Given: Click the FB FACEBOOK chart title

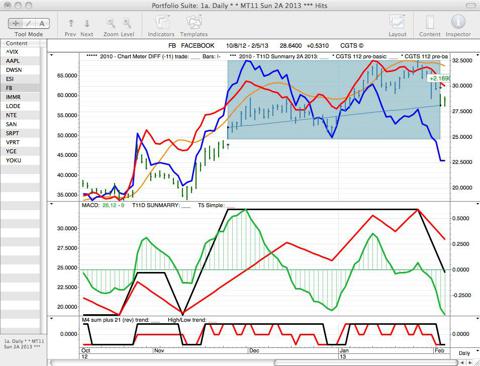Looking at the screenshot, I should pyautogui.click(x=191, y=46).
